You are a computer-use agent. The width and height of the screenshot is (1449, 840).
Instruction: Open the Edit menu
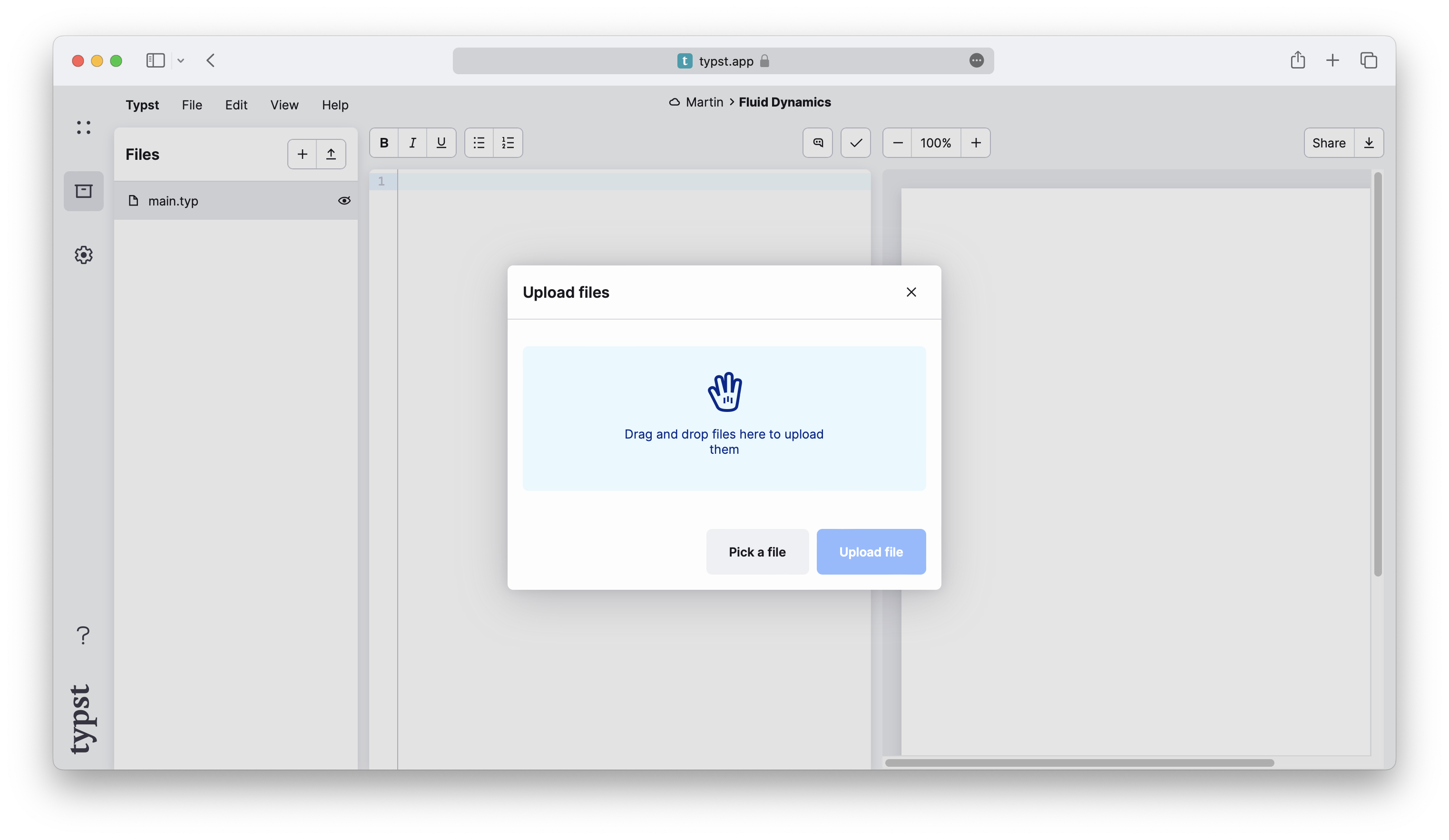click(236, 105)
